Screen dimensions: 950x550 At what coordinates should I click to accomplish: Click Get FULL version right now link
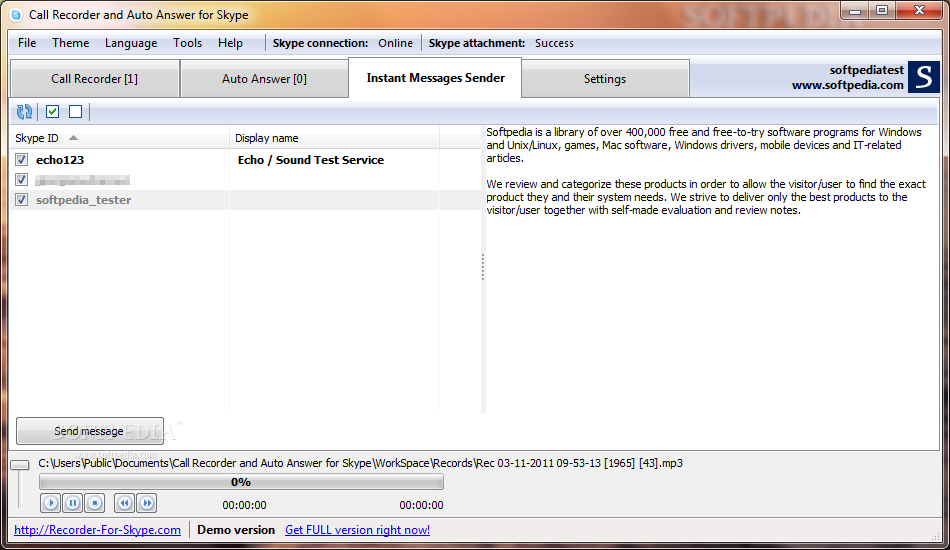click(x=357, y=530)
